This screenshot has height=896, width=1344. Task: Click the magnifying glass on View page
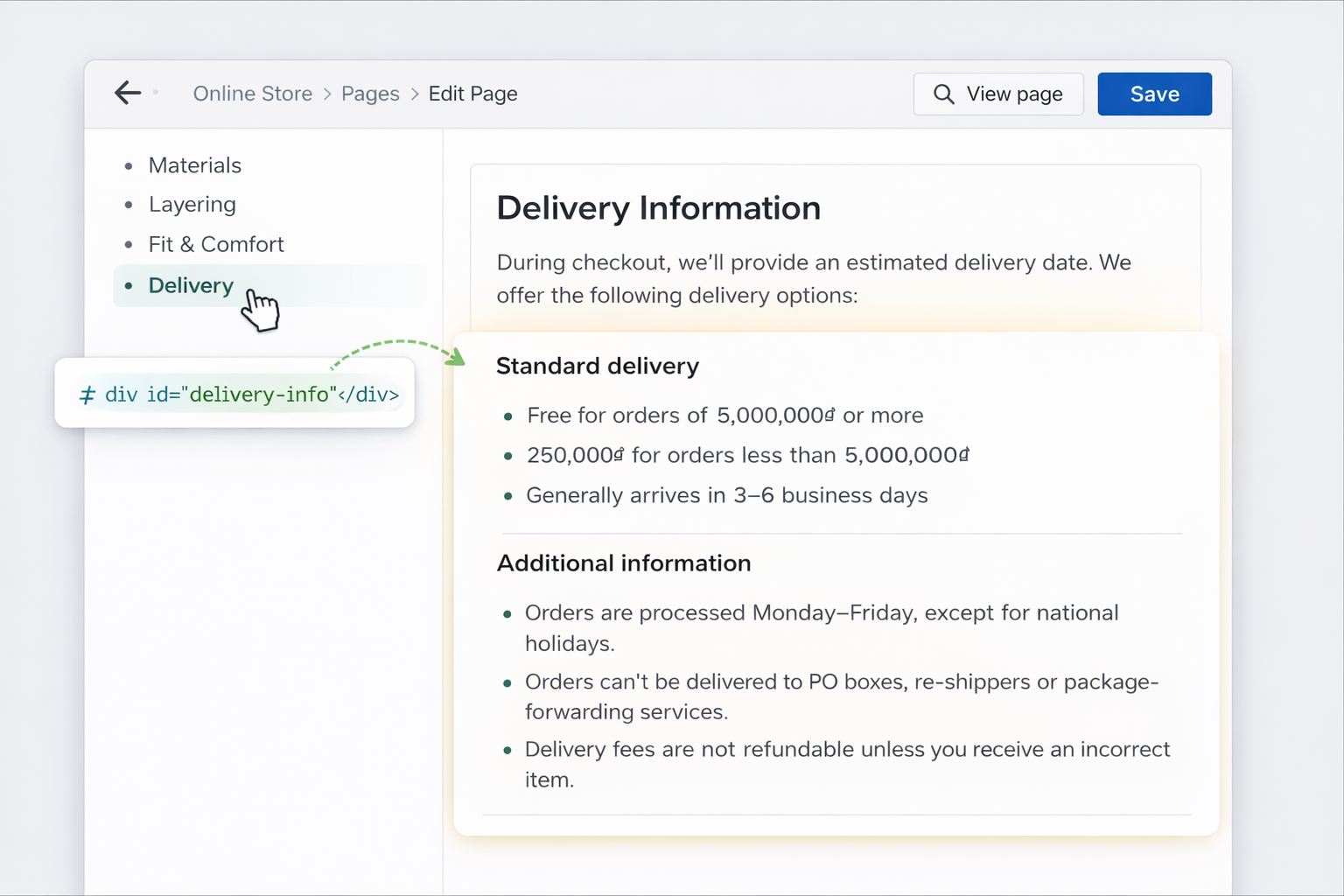point(944,94)
